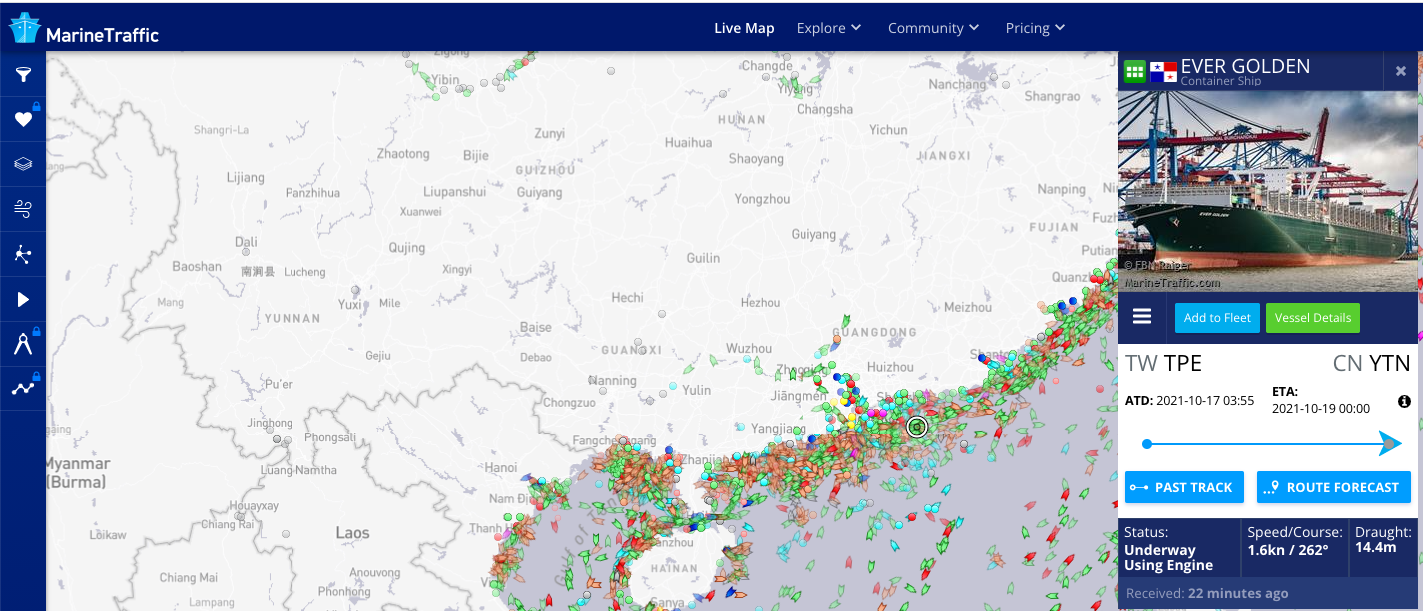Click the Shaoyang label on map
1423x611 pixels.
[x=756, y=158]
